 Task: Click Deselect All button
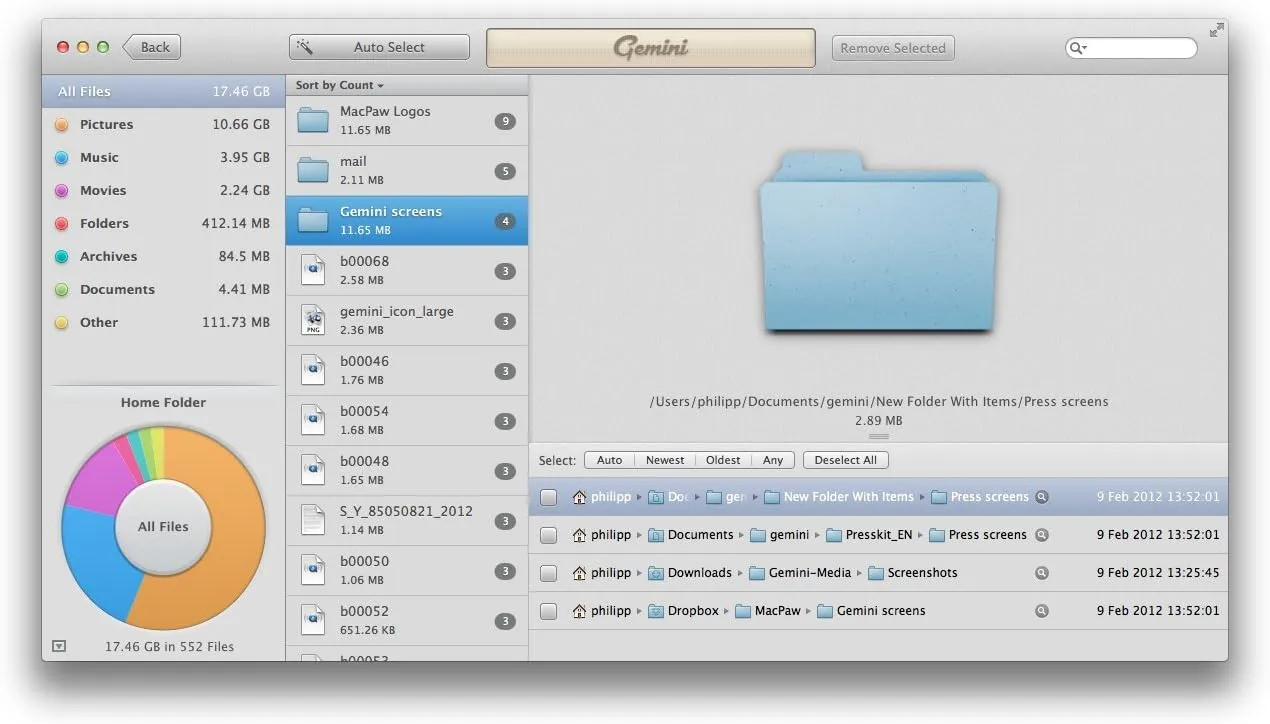[x=845, y=460]
